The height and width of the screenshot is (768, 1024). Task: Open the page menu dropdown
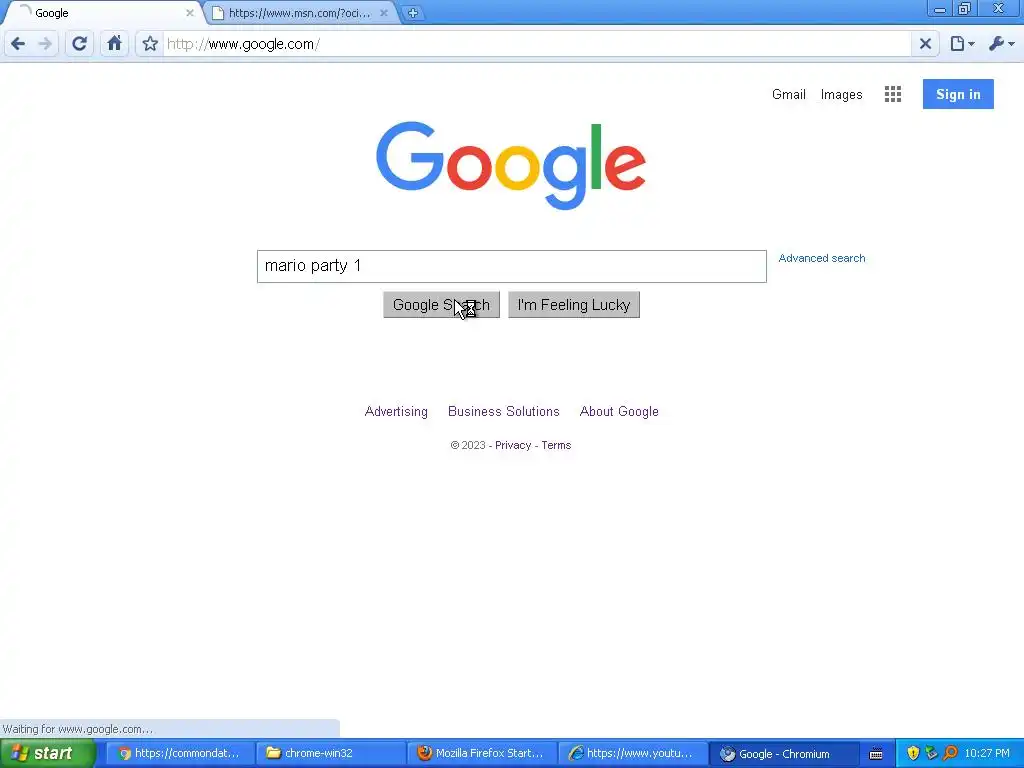pyautogui.click(x=962, y=44)
